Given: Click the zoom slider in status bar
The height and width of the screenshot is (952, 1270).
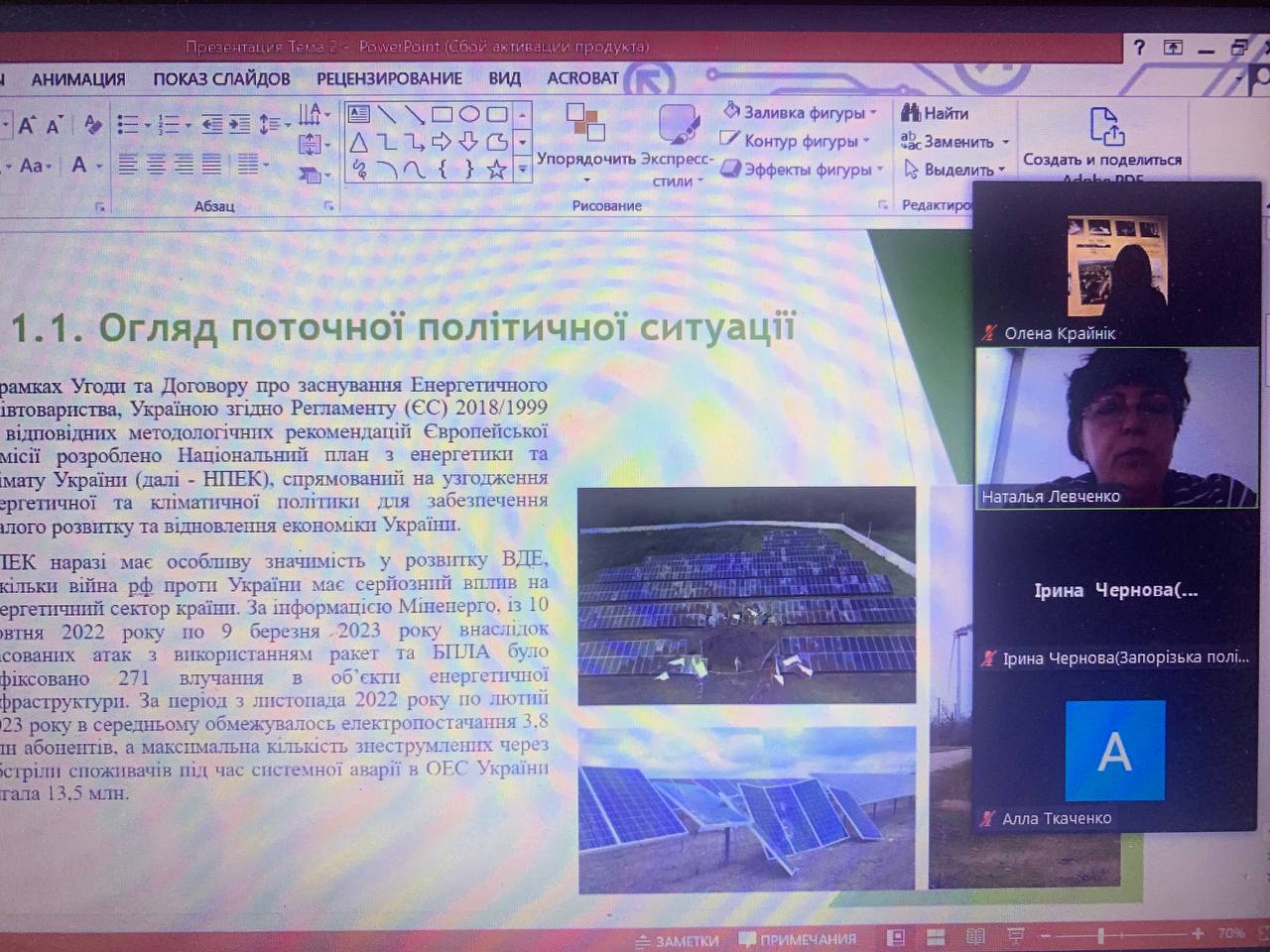Looking at the screenshot, I should coord(1100,935).
